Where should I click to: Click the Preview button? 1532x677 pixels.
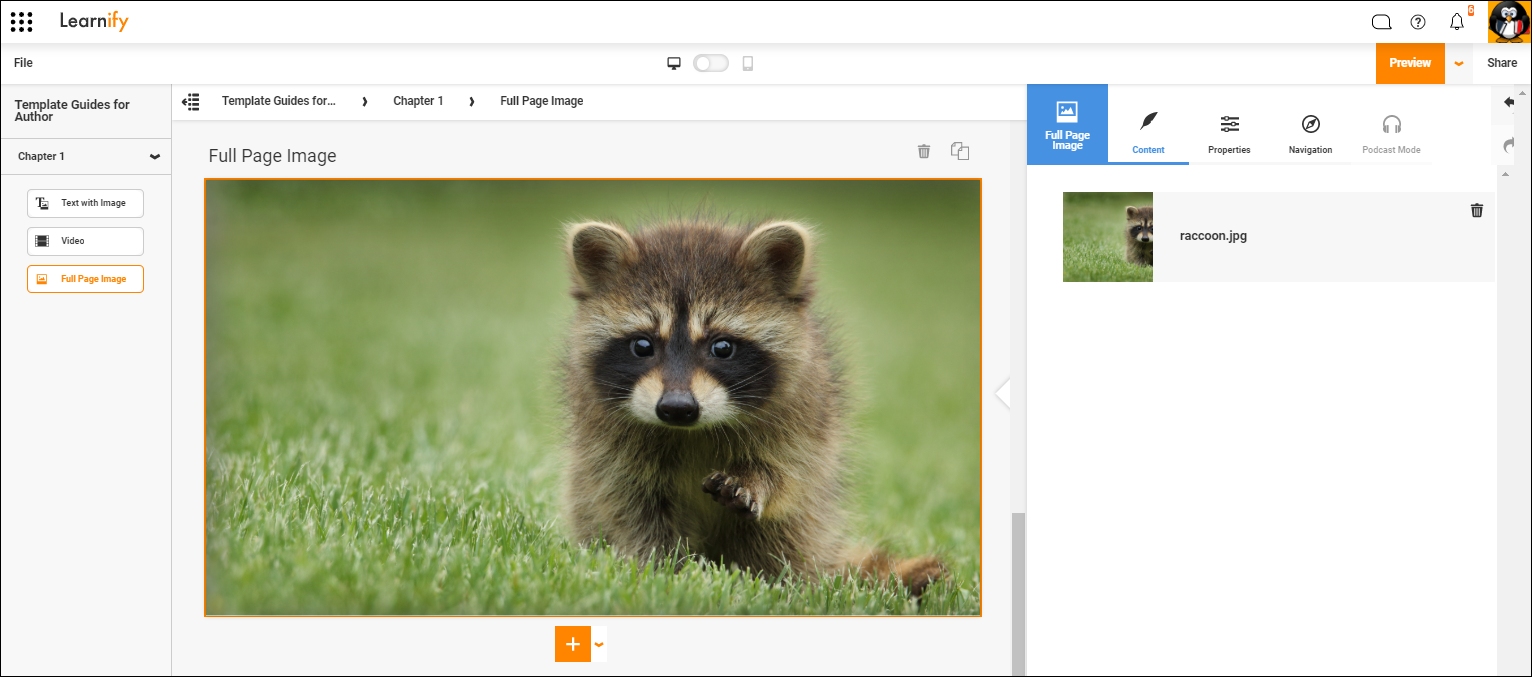[1410, 62]
